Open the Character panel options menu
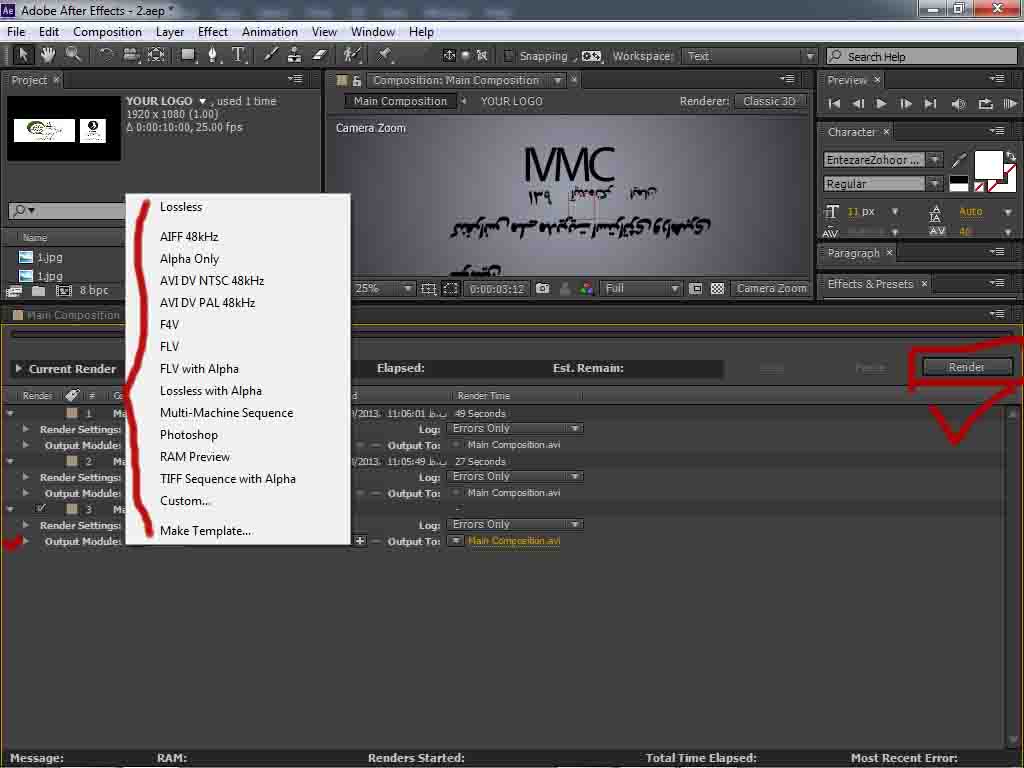 click(x=997, y=131)
